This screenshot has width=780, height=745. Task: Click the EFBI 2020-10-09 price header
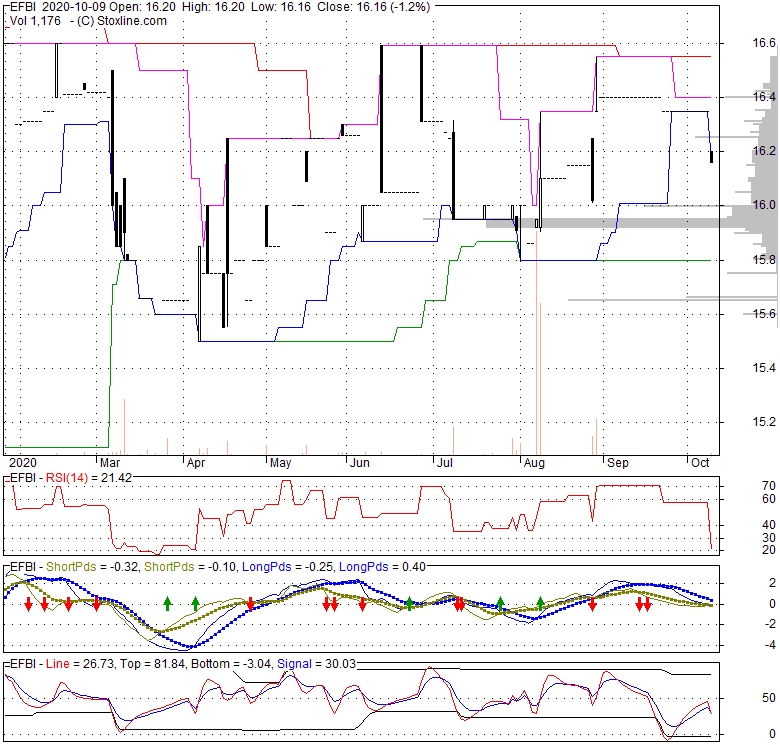219,7
